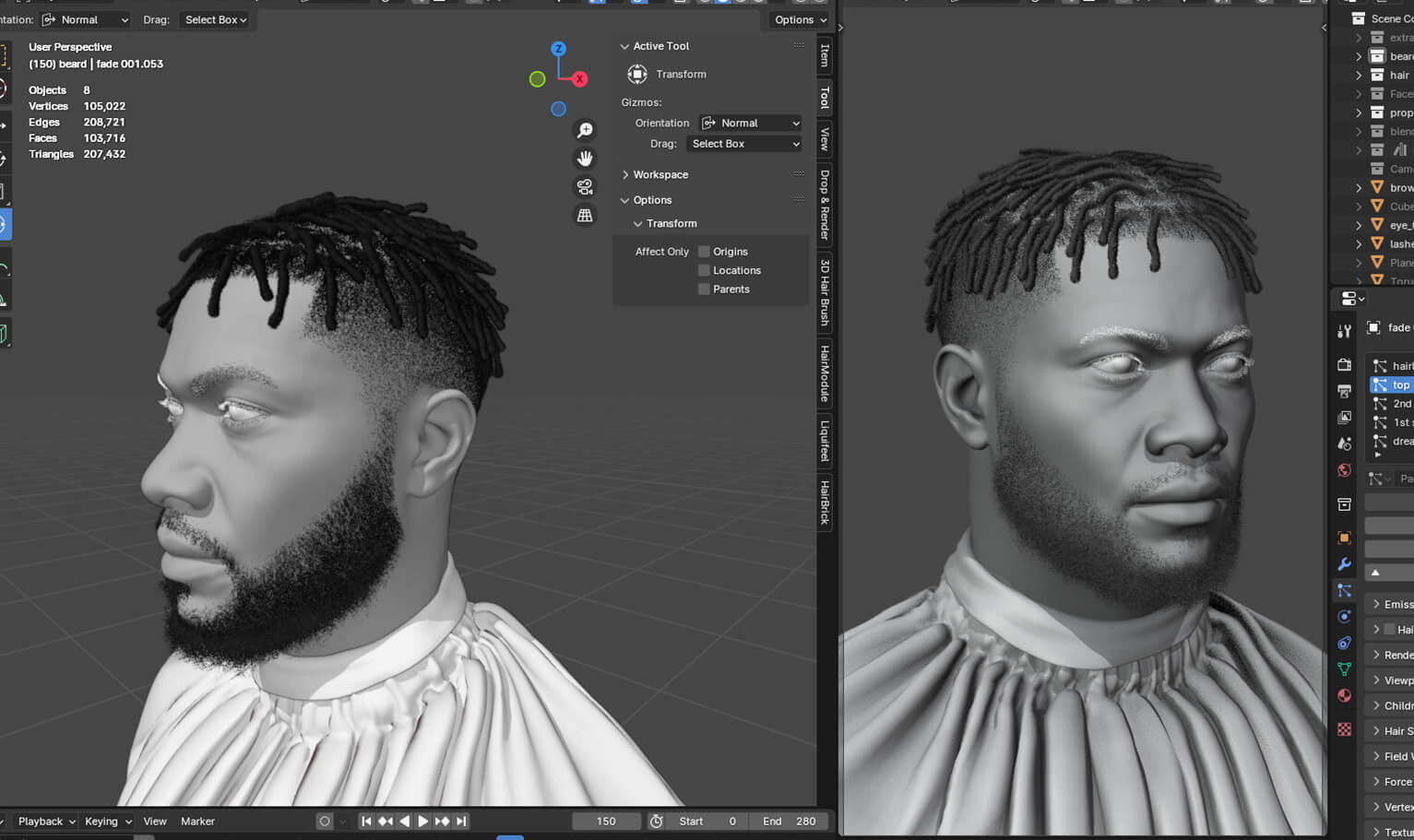
Task: Toggle camera view with the camera gizmo
Action: click(x=584, y=187)
